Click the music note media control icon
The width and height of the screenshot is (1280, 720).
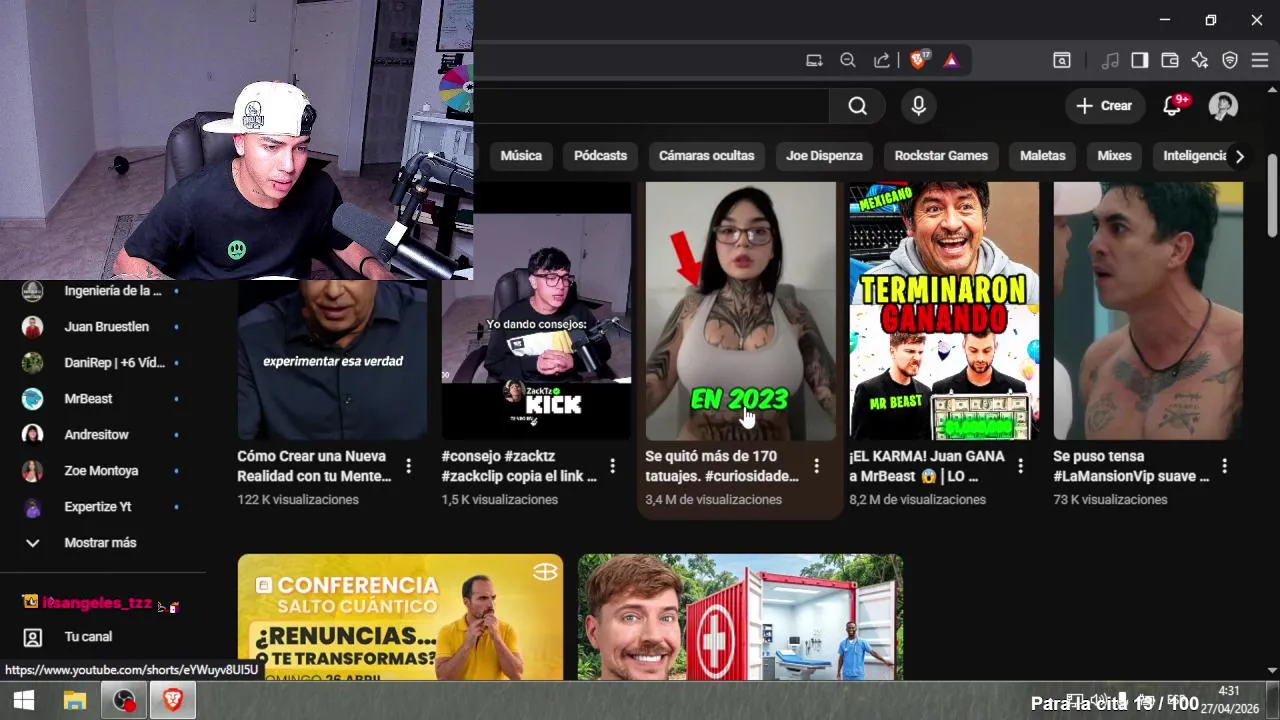click(1110, 60)
